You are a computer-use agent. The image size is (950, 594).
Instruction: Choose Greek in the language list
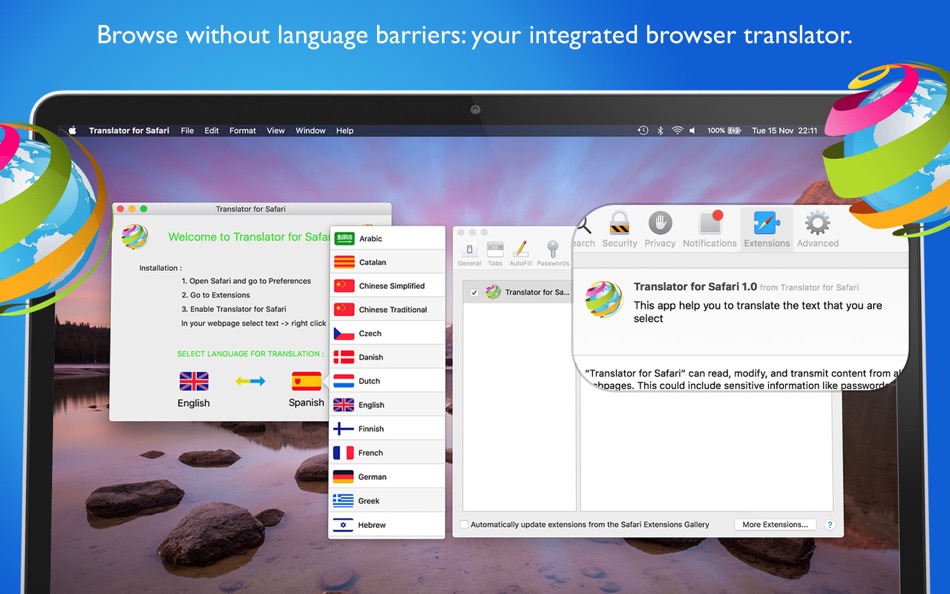(x=387, y=501)
